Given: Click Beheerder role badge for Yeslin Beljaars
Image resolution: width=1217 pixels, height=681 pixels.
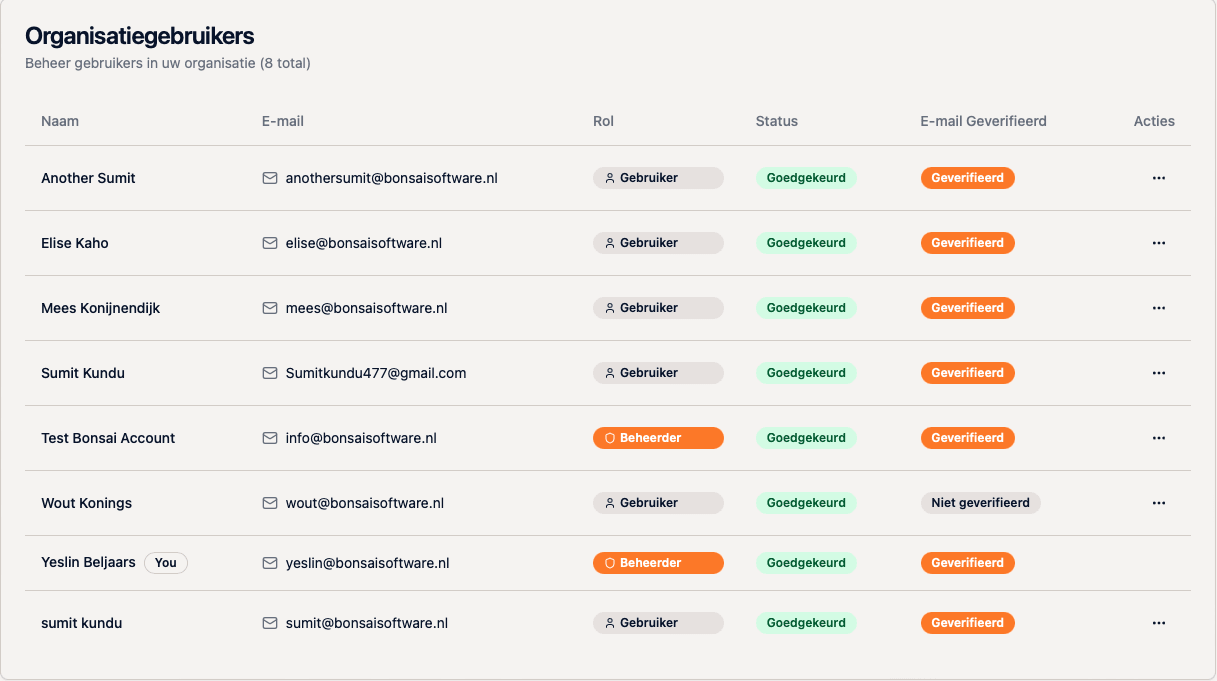Looking at the screenshot, I should pos(658,563).
